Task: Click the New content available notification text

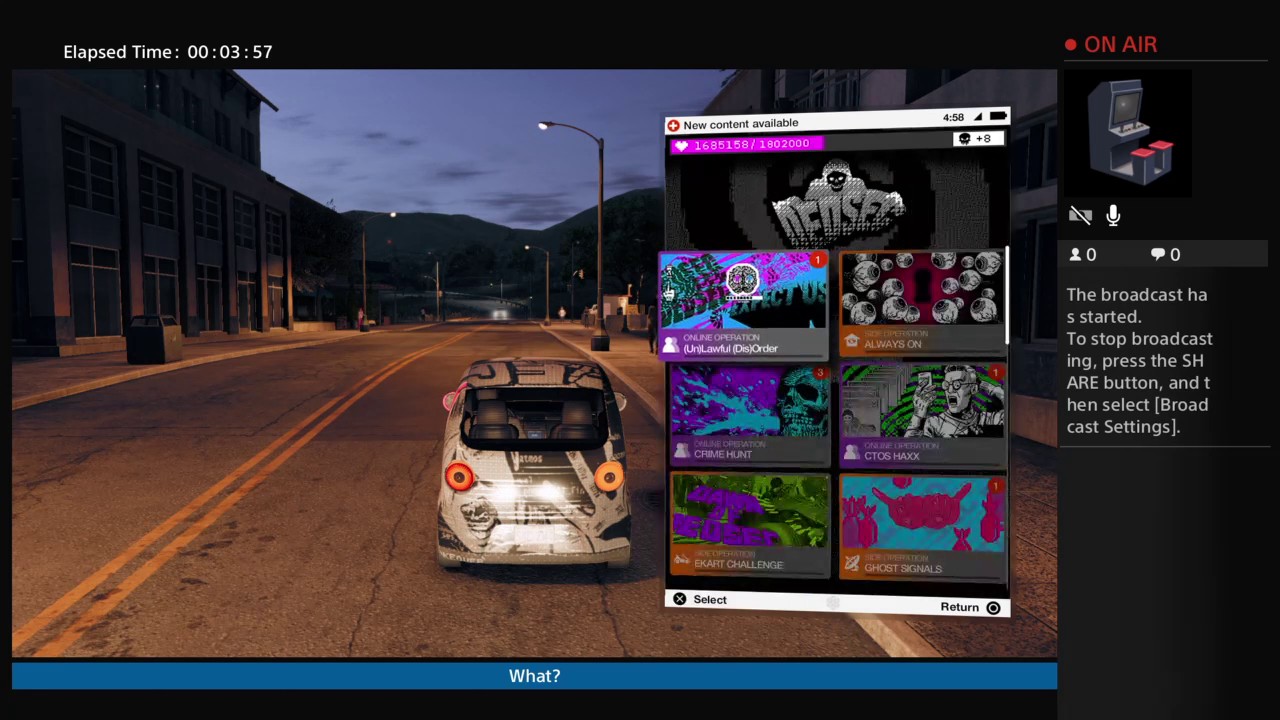Action: pyautogui.click(x=741, y=124)
